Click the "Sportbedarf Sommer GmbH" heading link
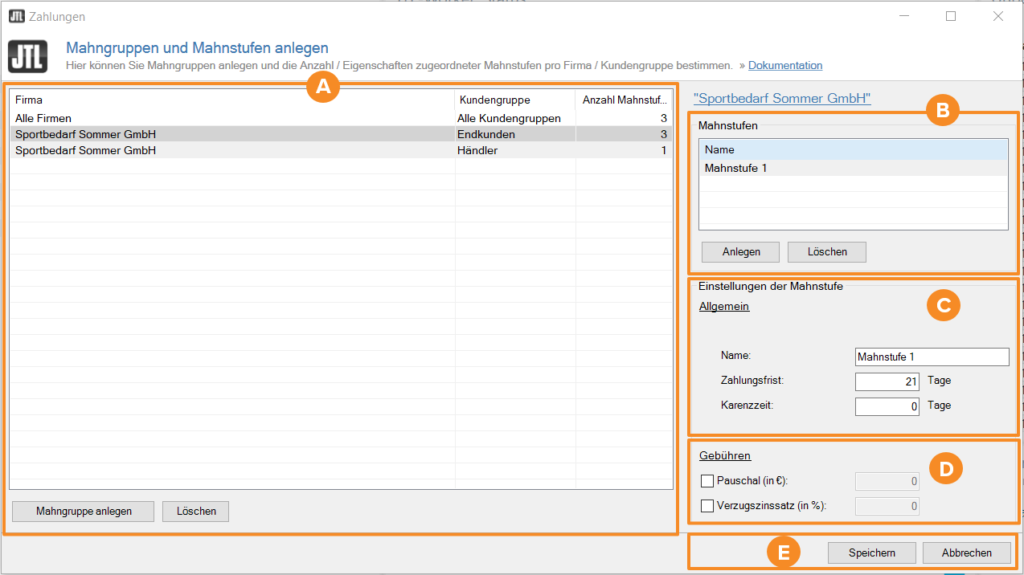The width and height of the screenshot is (1024, 575). point(782,98)
